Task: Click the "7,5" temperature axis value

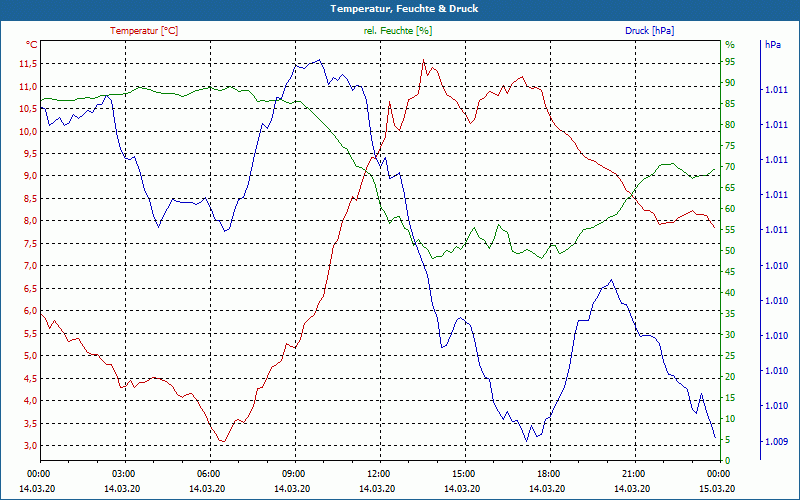Action: (x=30, y=243)
